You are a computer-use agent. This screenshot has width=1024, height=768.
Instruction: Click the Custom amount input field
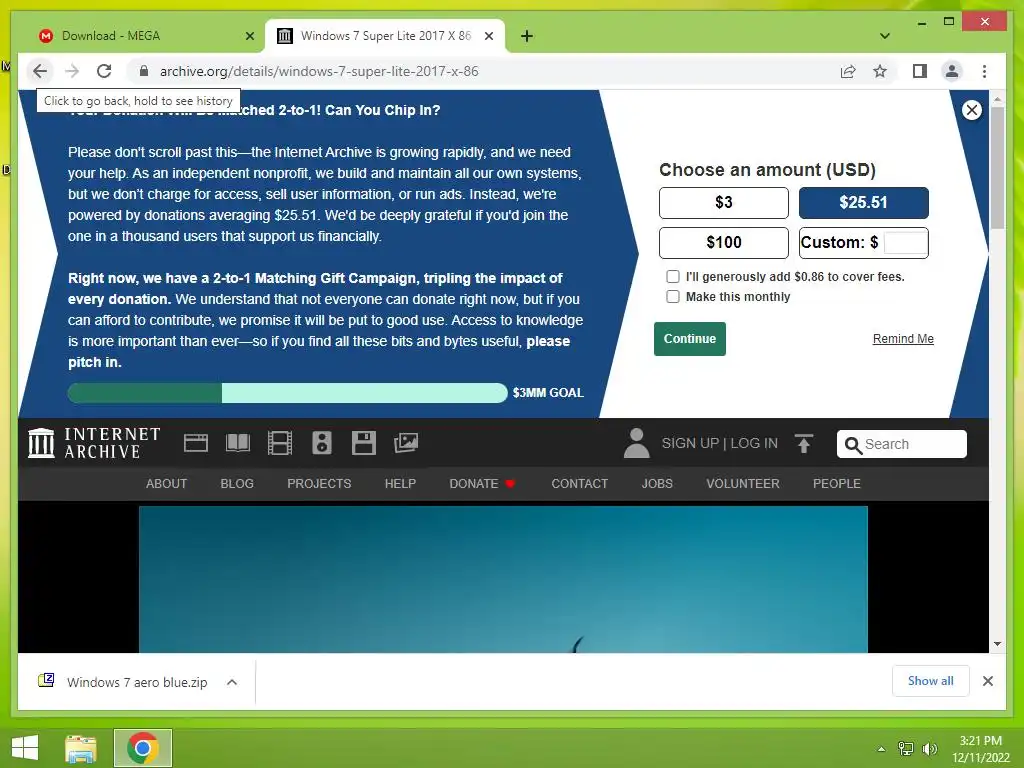click(905, 242)
